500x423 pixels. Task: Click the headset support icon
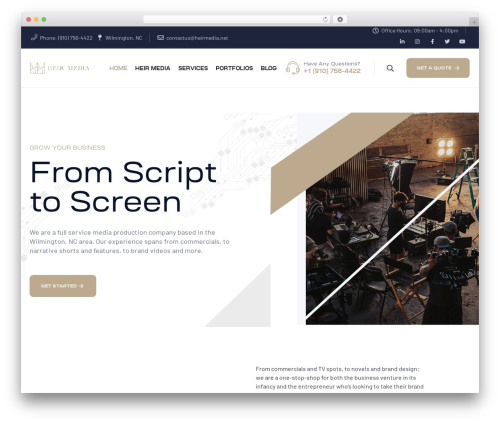293,68
